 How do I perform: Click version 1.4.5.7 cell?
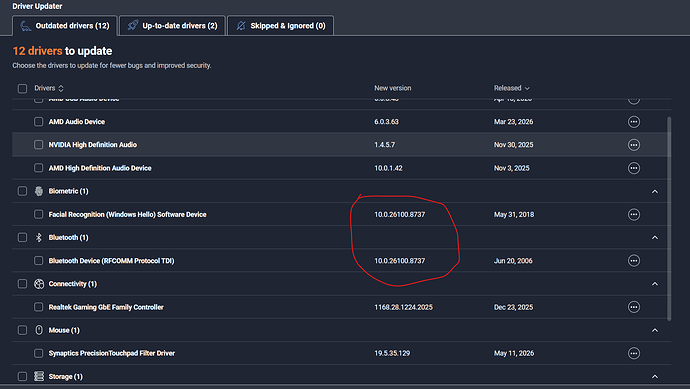pos(385,145)
